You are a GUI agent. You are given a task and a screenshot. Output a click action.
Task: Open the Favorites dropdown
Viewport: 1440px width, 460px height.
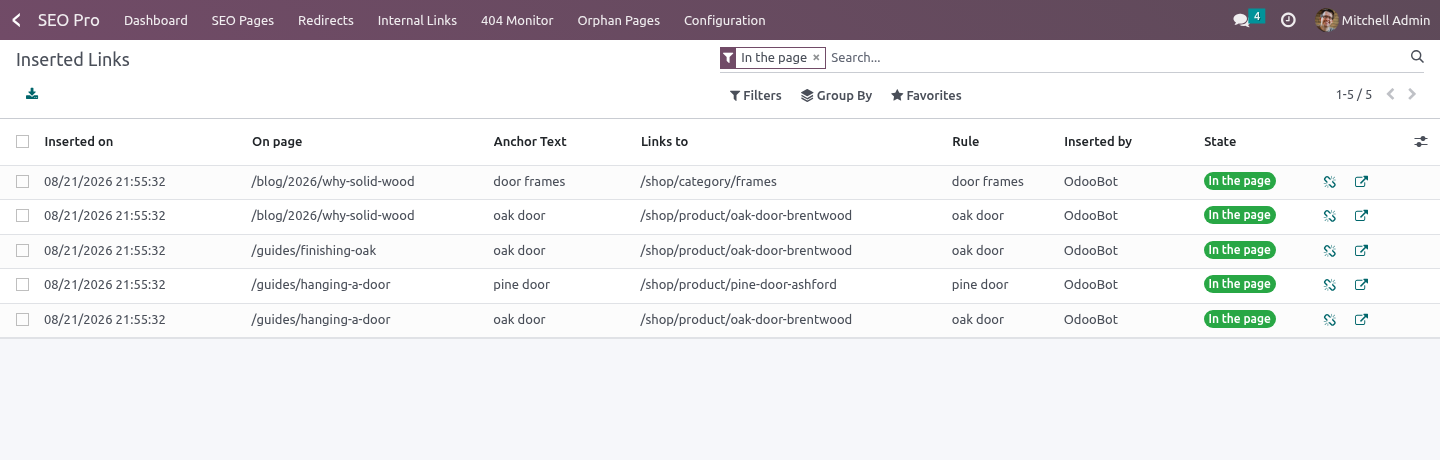coord(926,95)
